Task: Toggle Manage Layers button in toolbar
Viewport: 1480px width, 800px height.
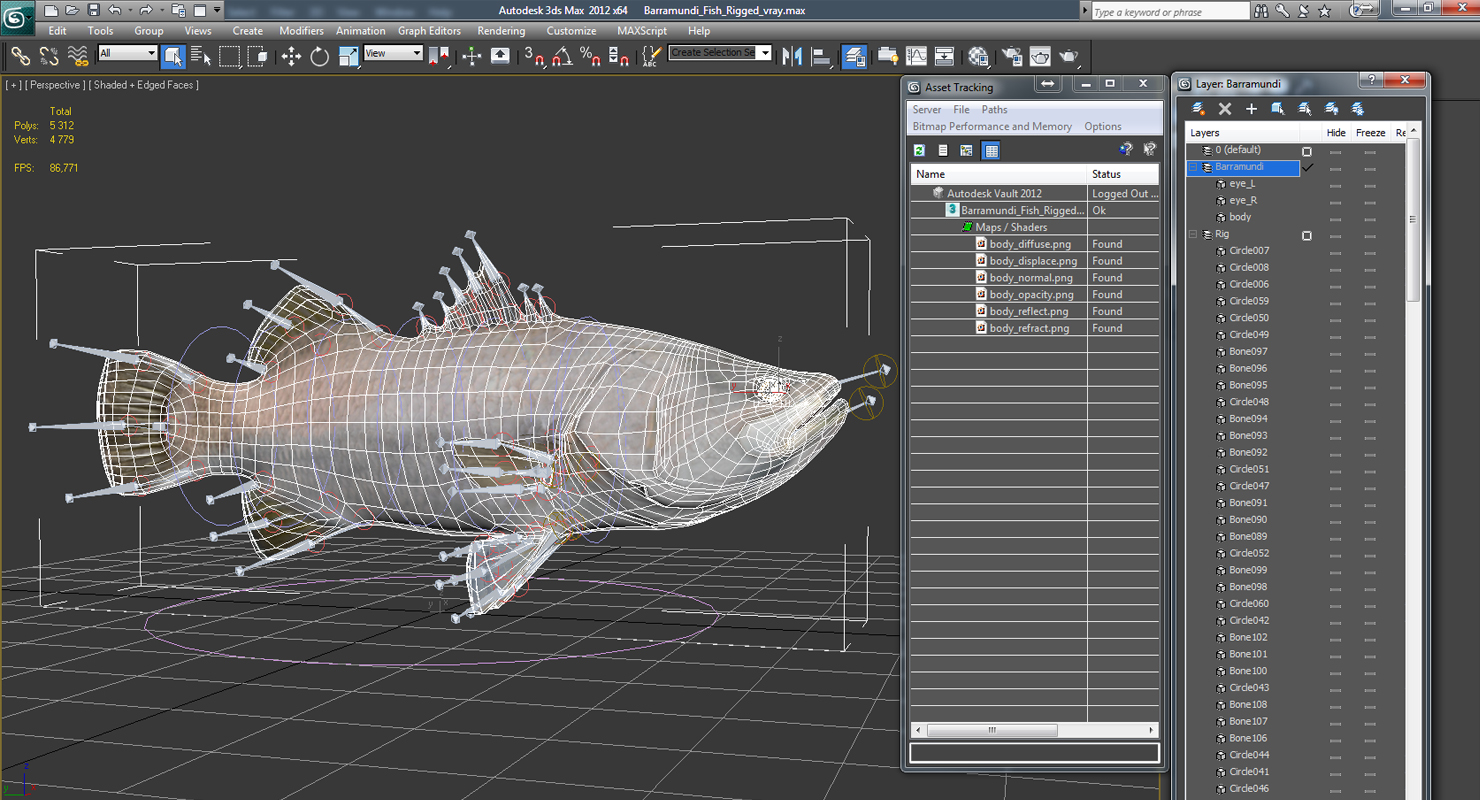Action: [x=855, y=56]
